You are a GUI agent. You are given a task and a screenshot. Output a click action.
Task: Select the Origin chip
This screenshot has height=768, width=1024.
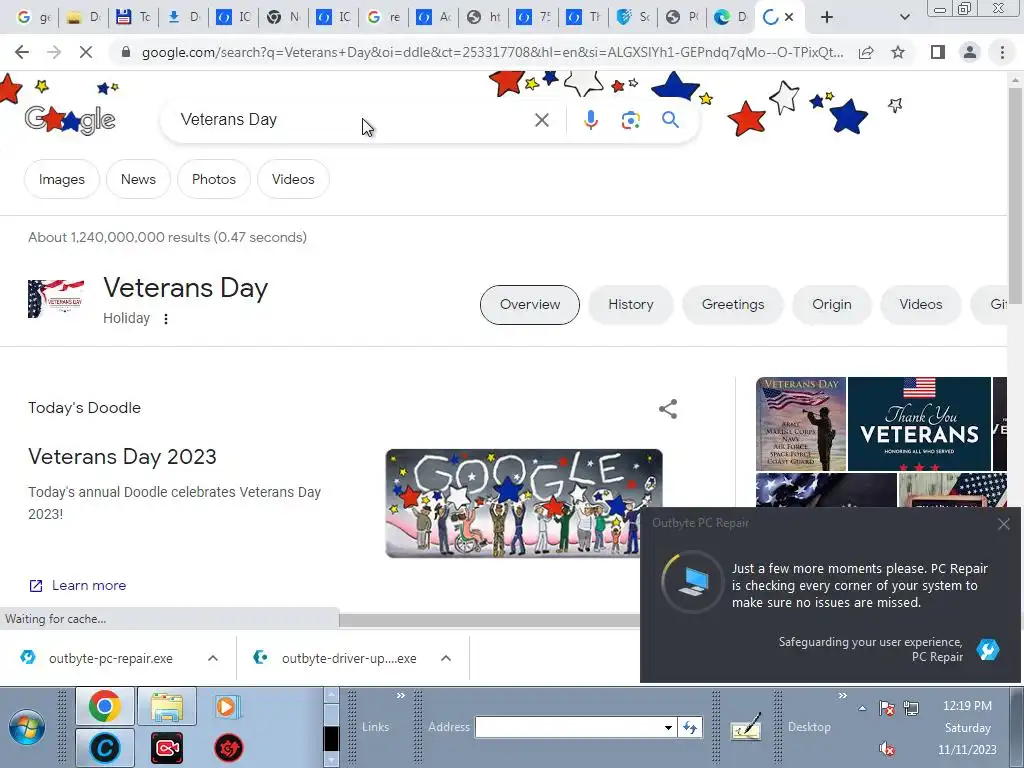831,304
